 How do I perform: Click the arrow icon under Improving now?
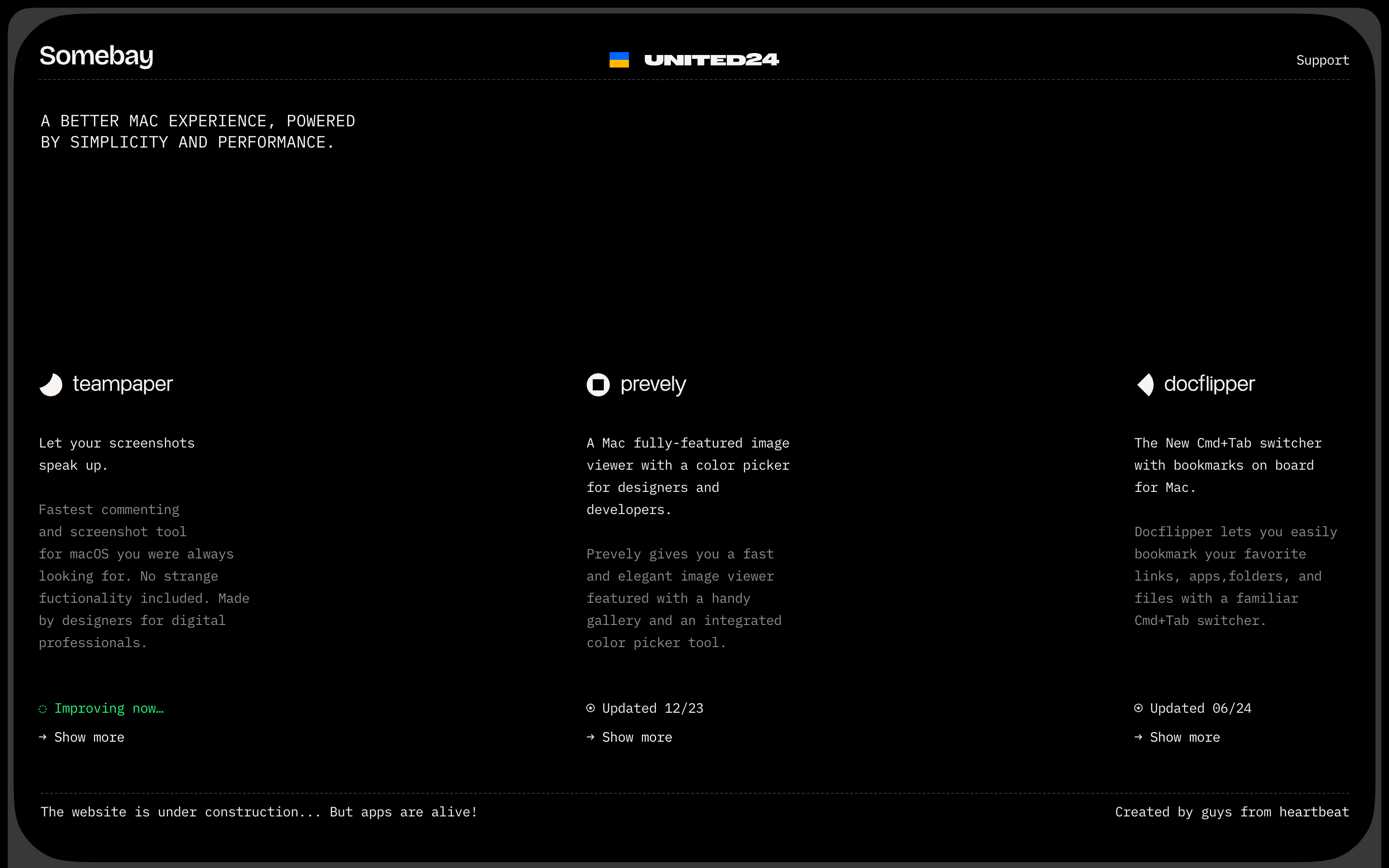[x=43, y=737]
